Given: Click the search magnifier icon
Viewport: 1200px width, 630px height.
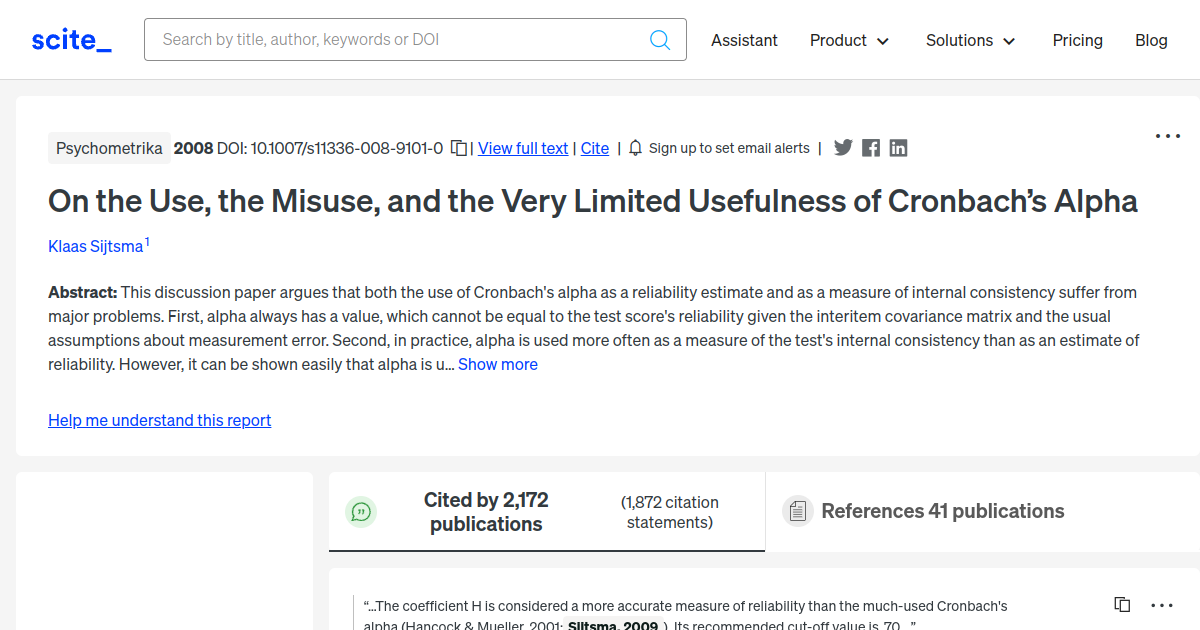Looking at the screenshot, I should (660, 39).
